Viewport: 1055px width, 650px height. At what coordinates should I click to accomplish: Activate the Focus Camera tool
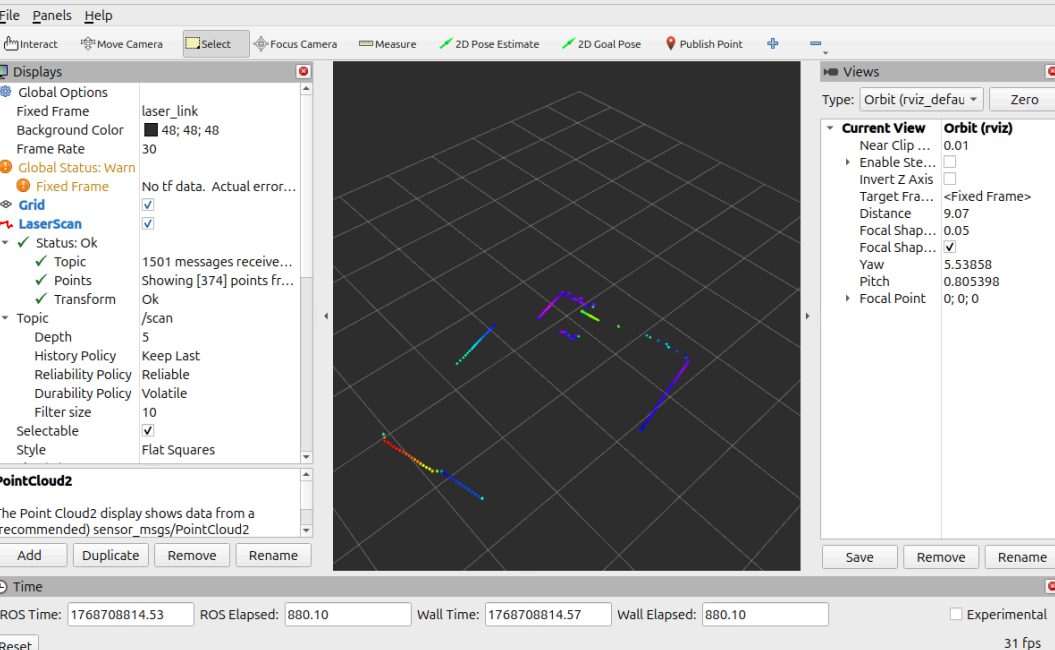295,44
